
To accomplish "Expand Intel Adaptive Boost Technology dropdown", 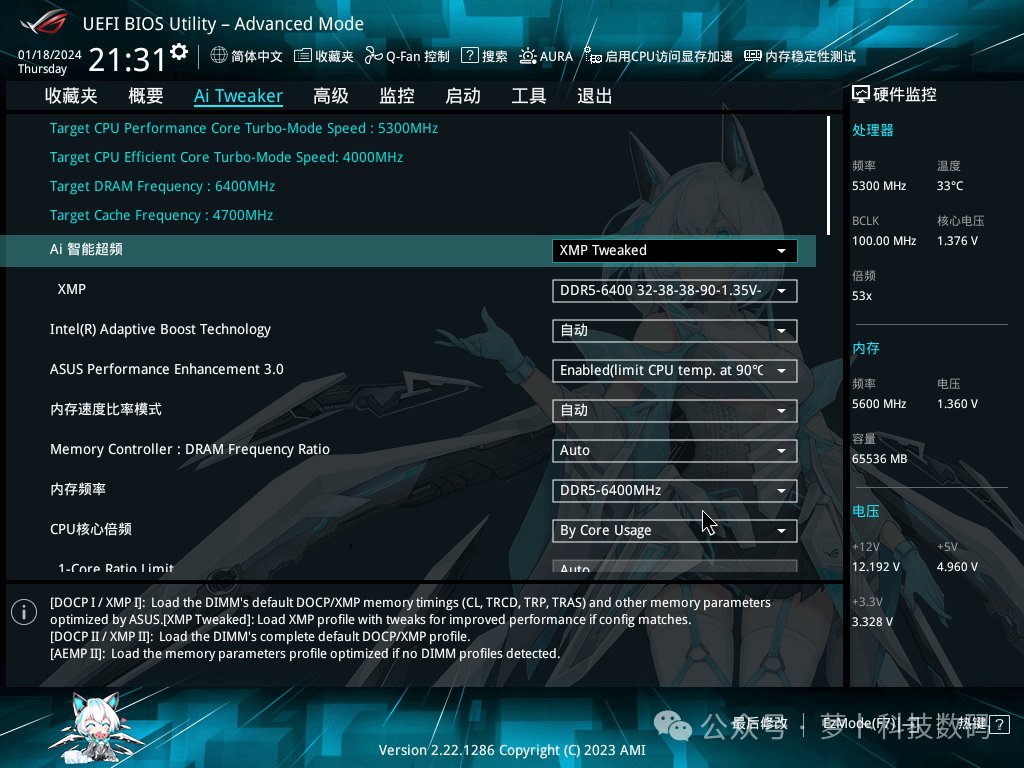I will tap(675, 330).
